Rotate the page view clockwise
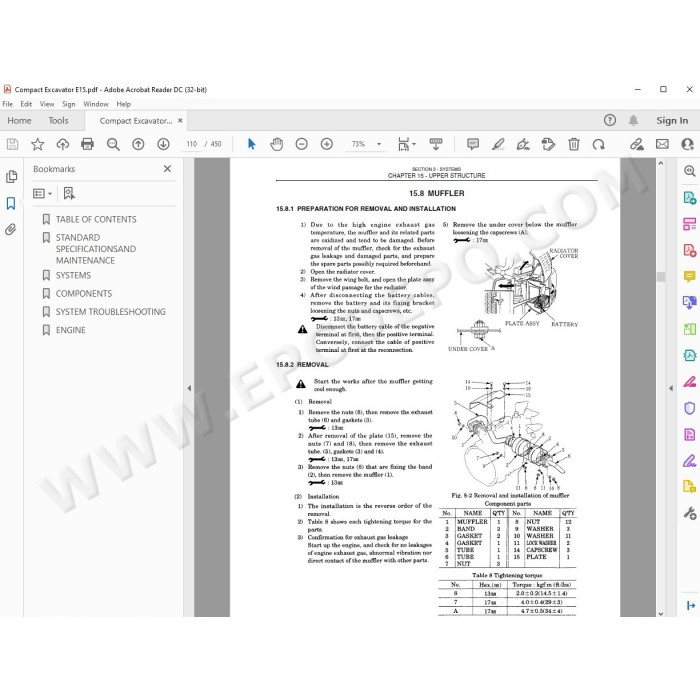Image resolution: width=700 pixels, height=700 pixels. pyautogui.click(x=599, y=144)
